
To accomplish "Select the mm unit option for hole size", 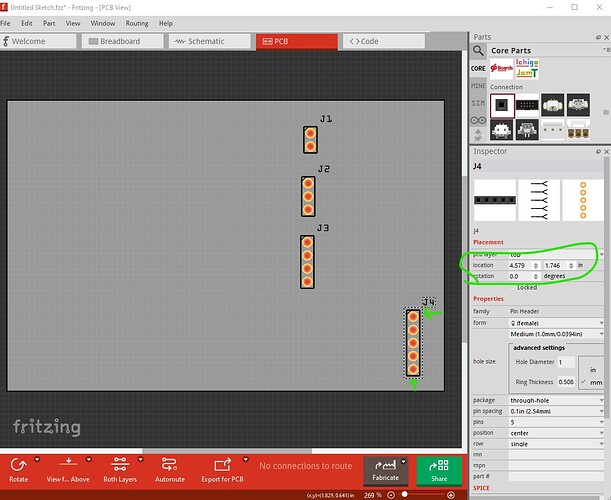I will coord(583,382).
